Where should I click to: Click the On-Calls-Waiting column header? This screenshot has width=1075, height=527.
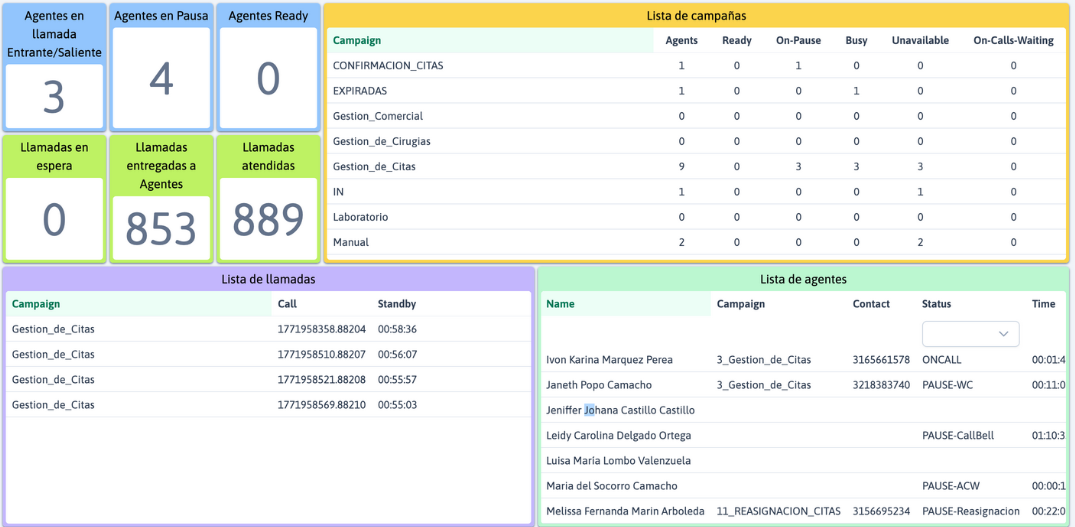[1013, 41]
